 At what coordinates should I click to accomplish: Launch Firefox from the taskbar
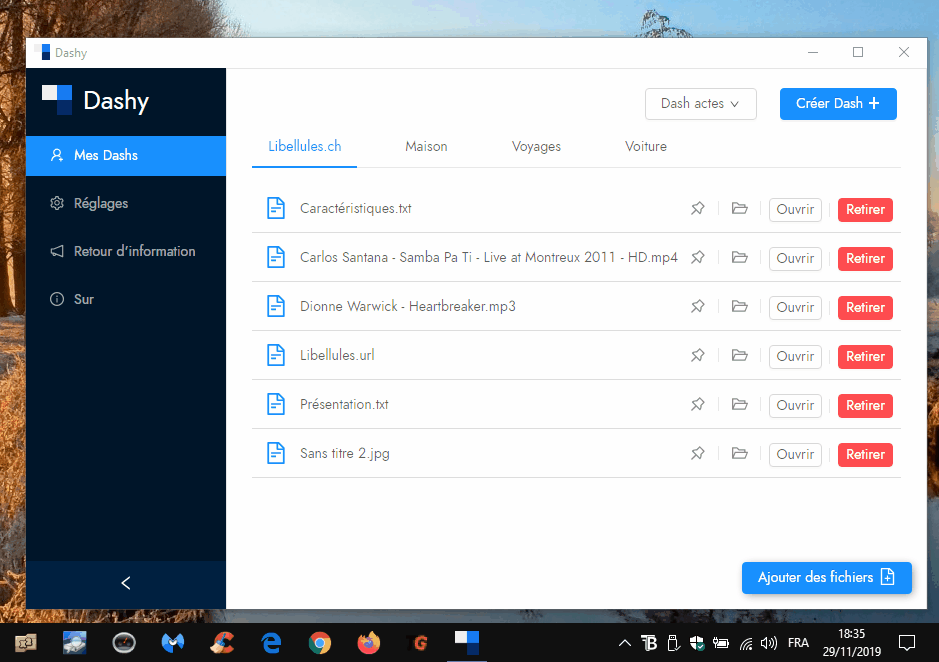click(369, 643)
